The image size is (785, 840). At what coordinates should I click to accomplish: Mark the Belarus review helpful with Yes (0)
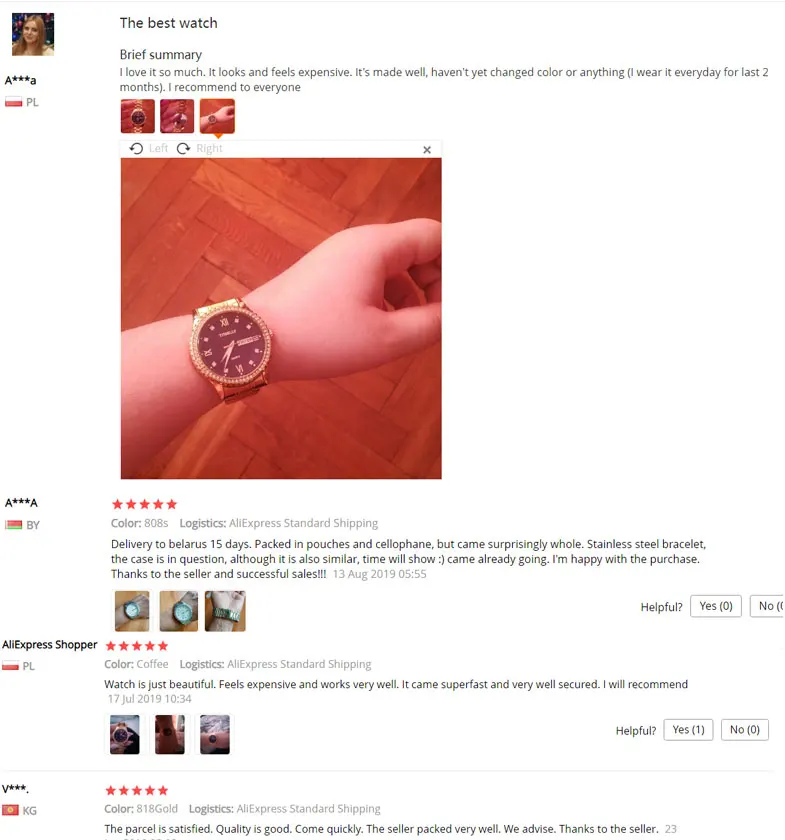pyautogui.click(x=716, y=606)
